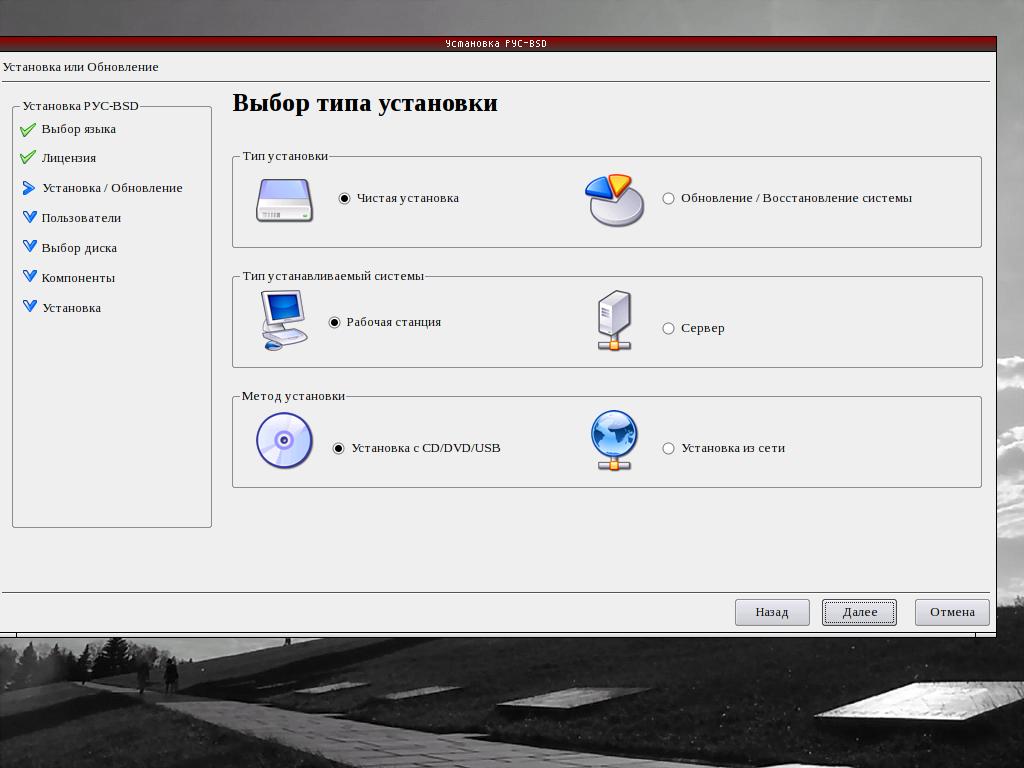Click the network globe install icon
1024x768 pixels.
click(614, 440)
